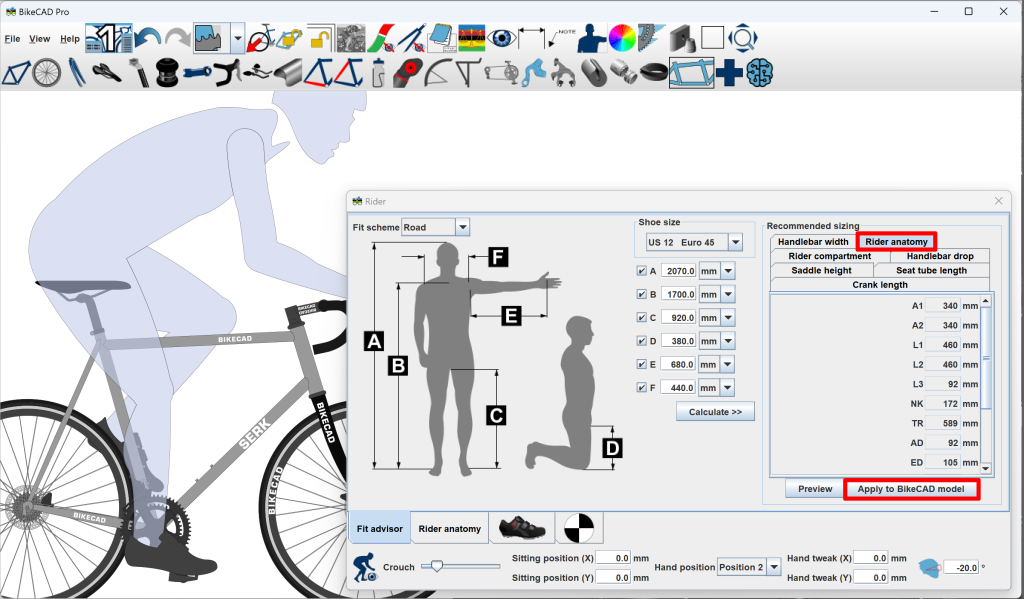Select the crankset drivetrain icon
Viewport: 1024px width, 599px height.
[499, 73]
